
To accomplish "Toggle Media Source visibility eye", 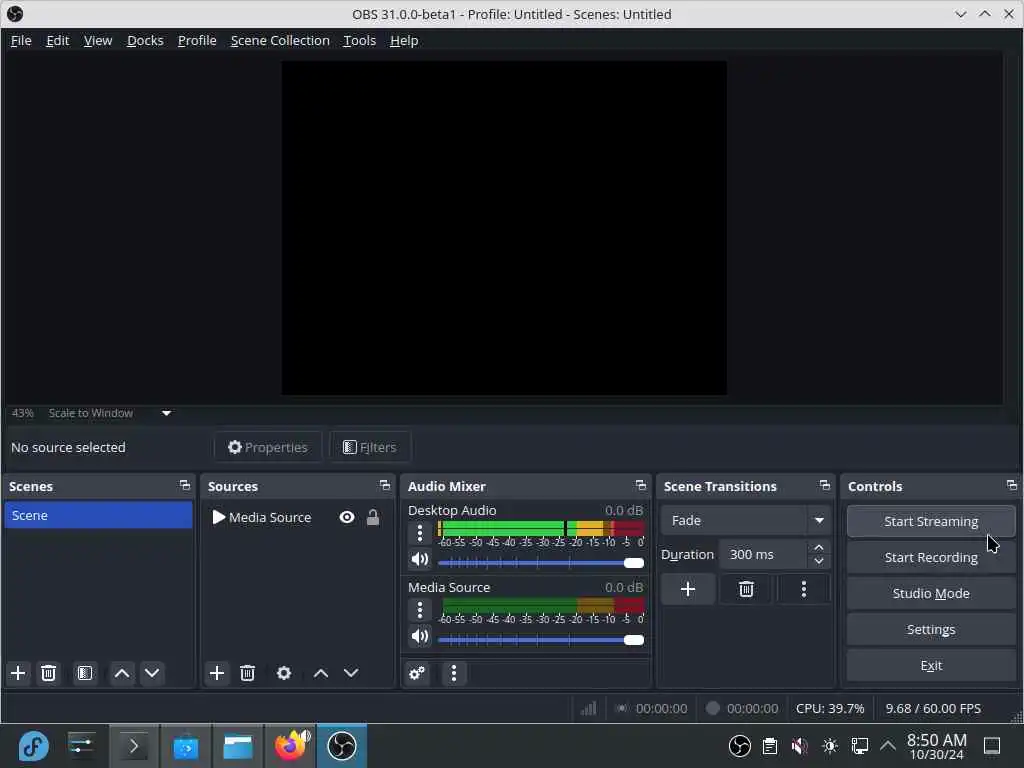I will (x=347, y=517).
